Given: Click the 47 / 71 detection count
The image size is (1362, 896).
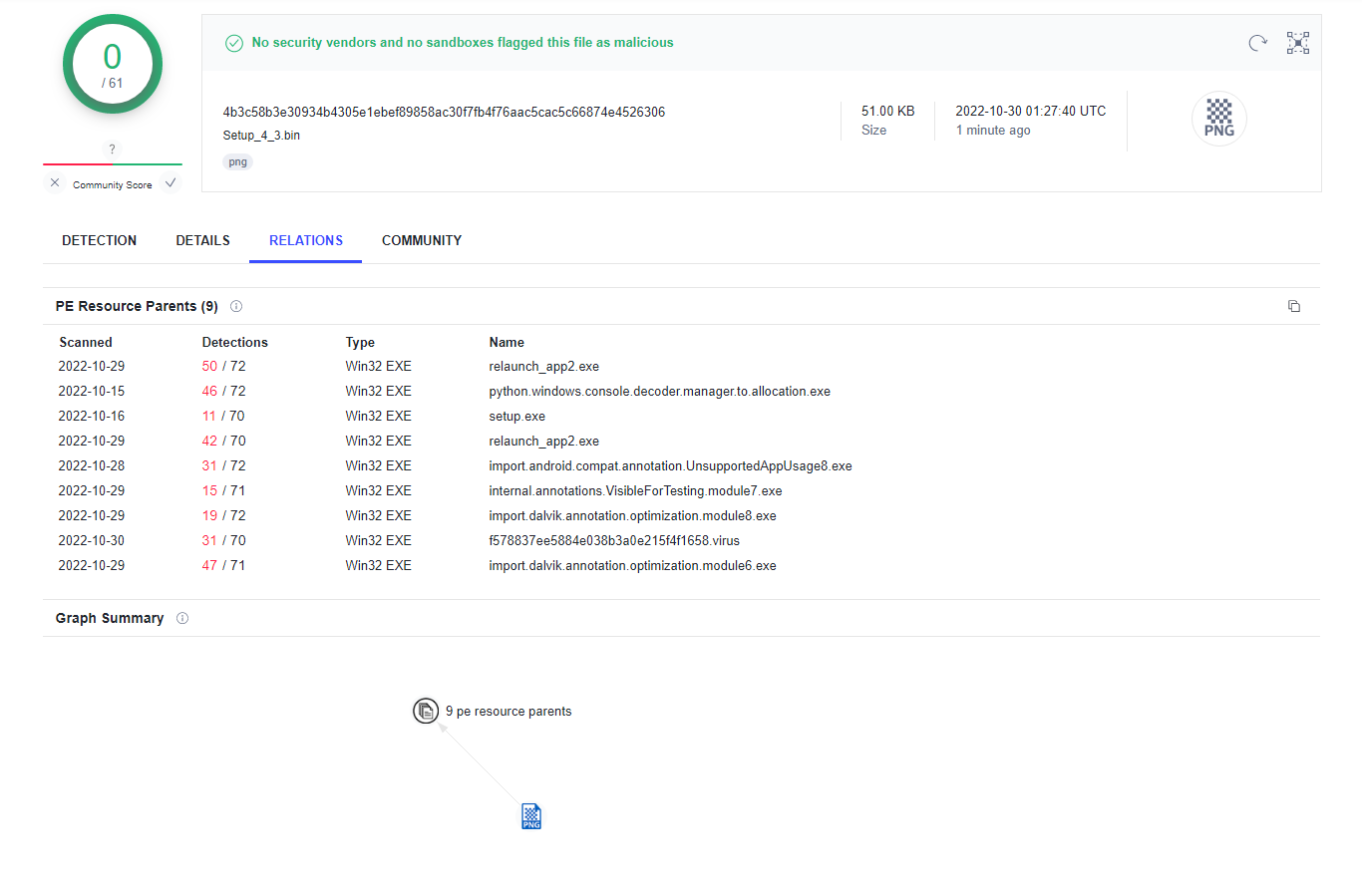Looking at the screenshot, I should (223, 566).
